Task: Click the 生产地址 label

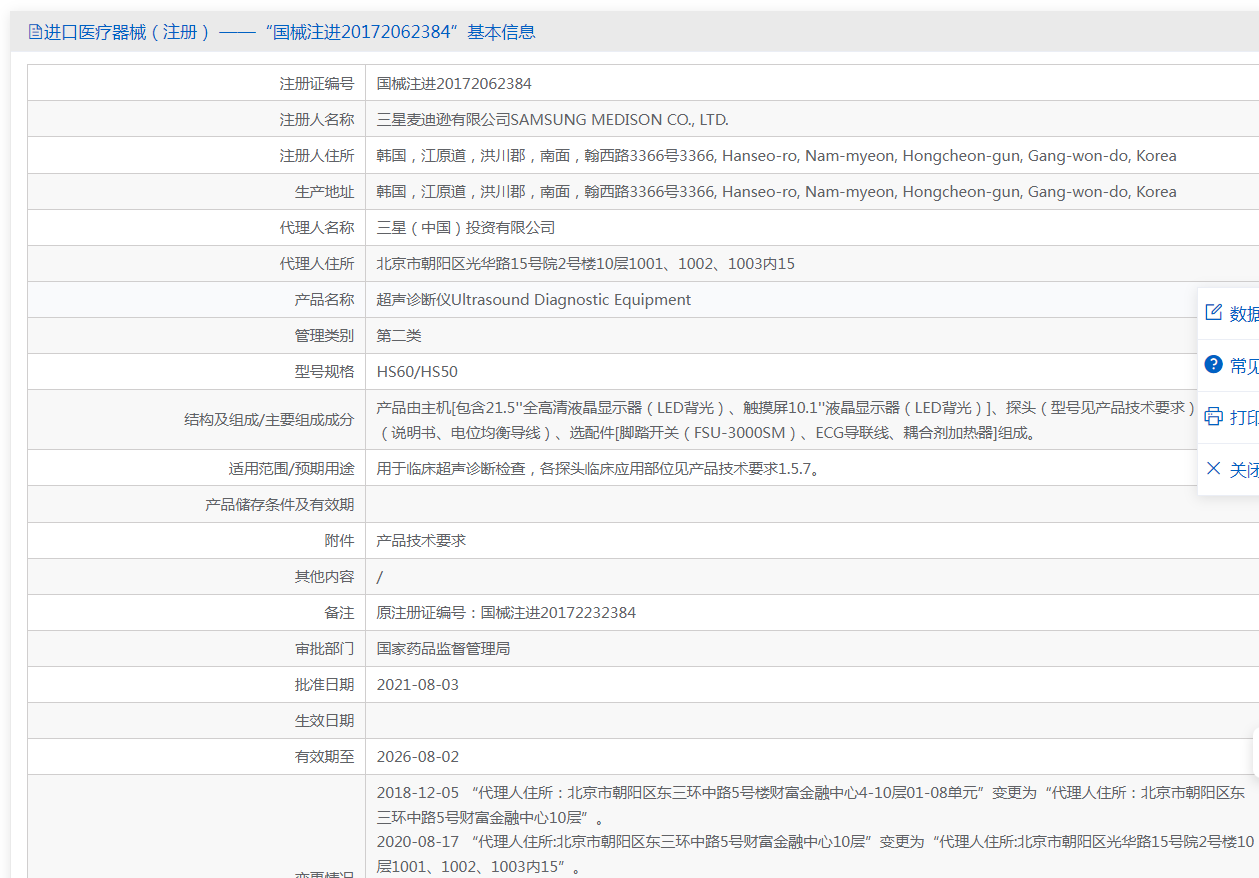Action: 324,192
